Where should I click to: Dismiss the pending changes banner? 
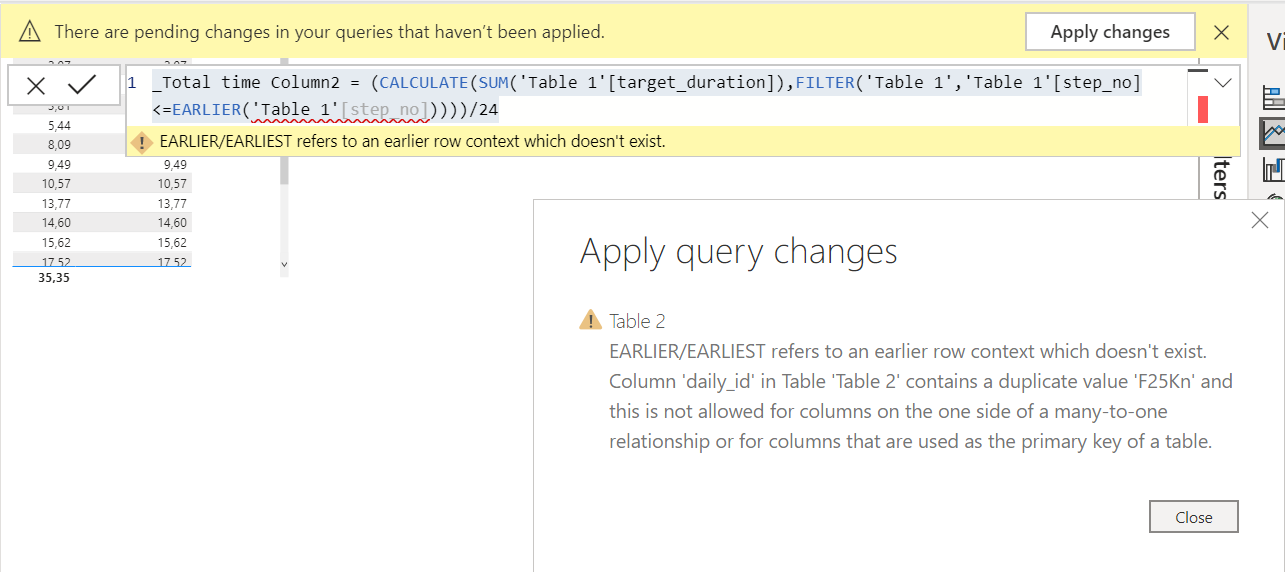point(1221,32)
